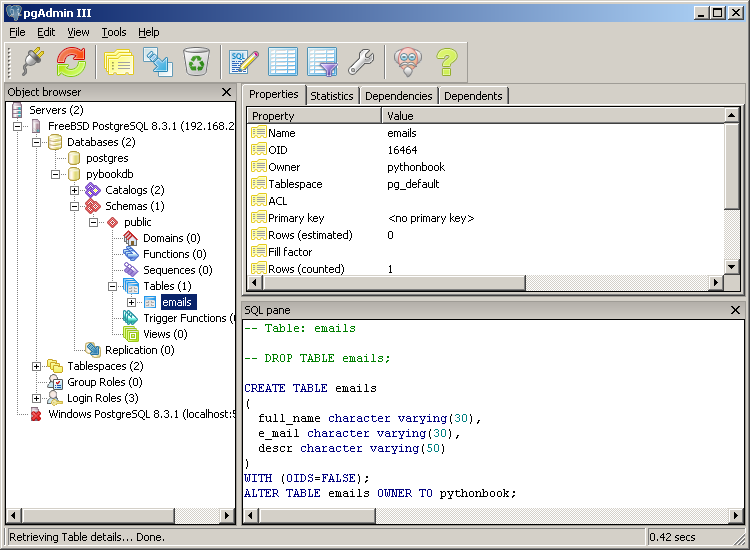The width and height of the screenshot is (750, 550).
Task: Switch to the Dependents tab
Action: click(473, 96)
